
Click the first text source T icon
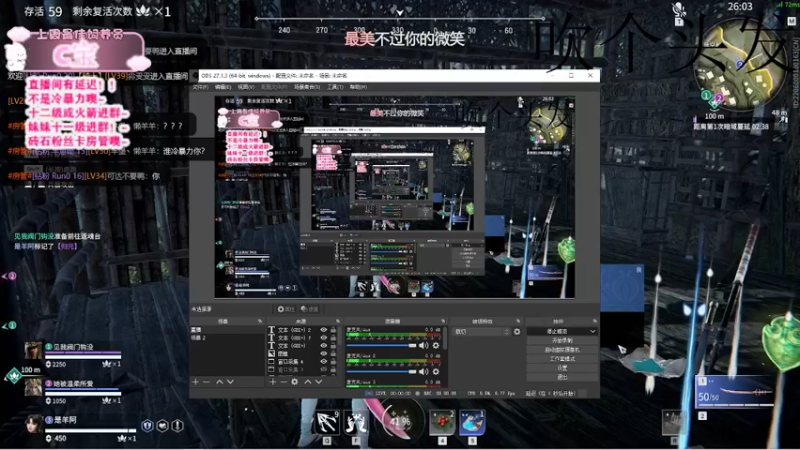click(271, 330)
